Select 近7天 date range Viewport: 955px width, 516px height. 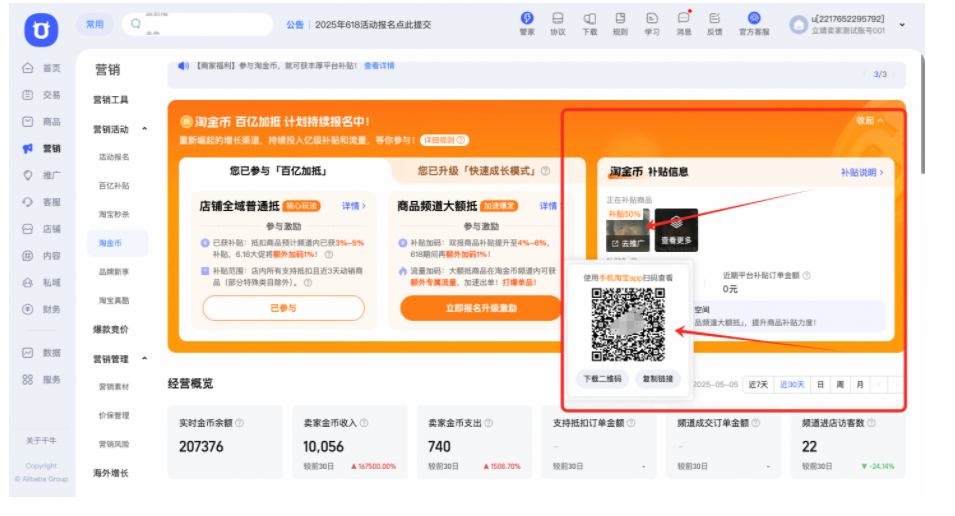(x=758, y=384)
